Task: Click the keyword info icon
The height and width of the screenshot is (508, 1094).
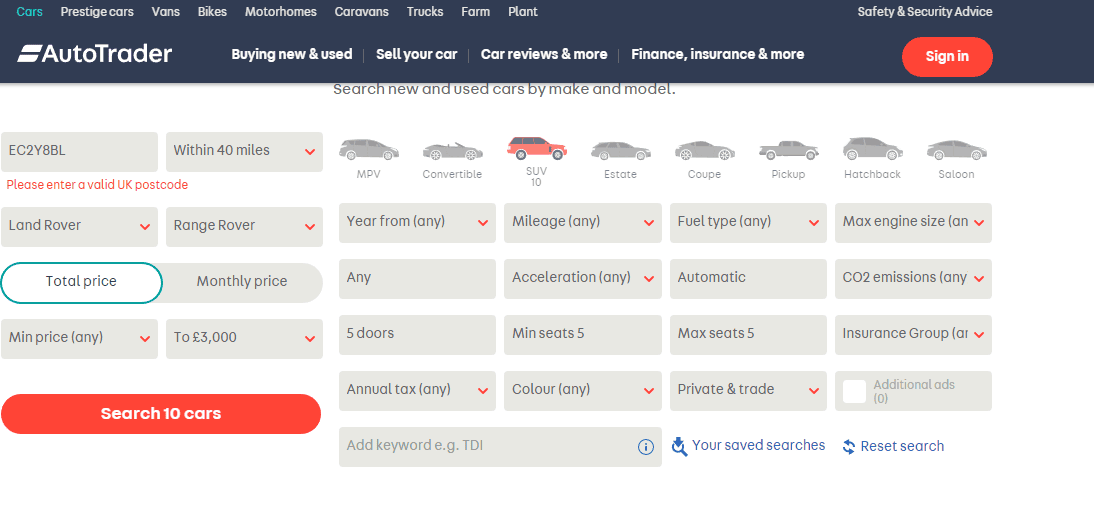Action: pyautogui.click(x=646, y=447)
